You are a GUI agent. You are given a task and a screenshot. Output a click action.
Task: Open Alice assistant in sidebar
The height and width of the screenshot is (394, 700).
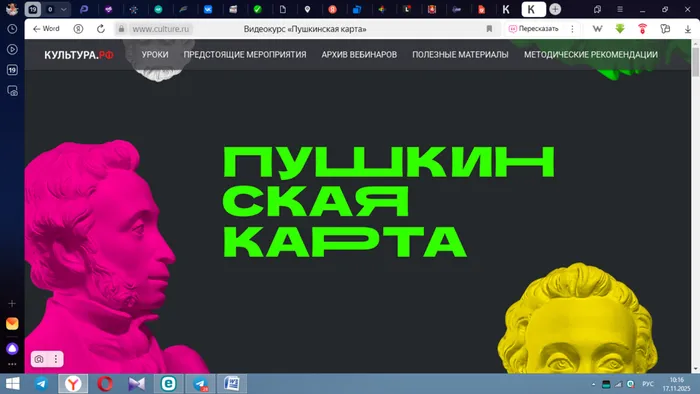pyautogui.click(x=12, y=348)
